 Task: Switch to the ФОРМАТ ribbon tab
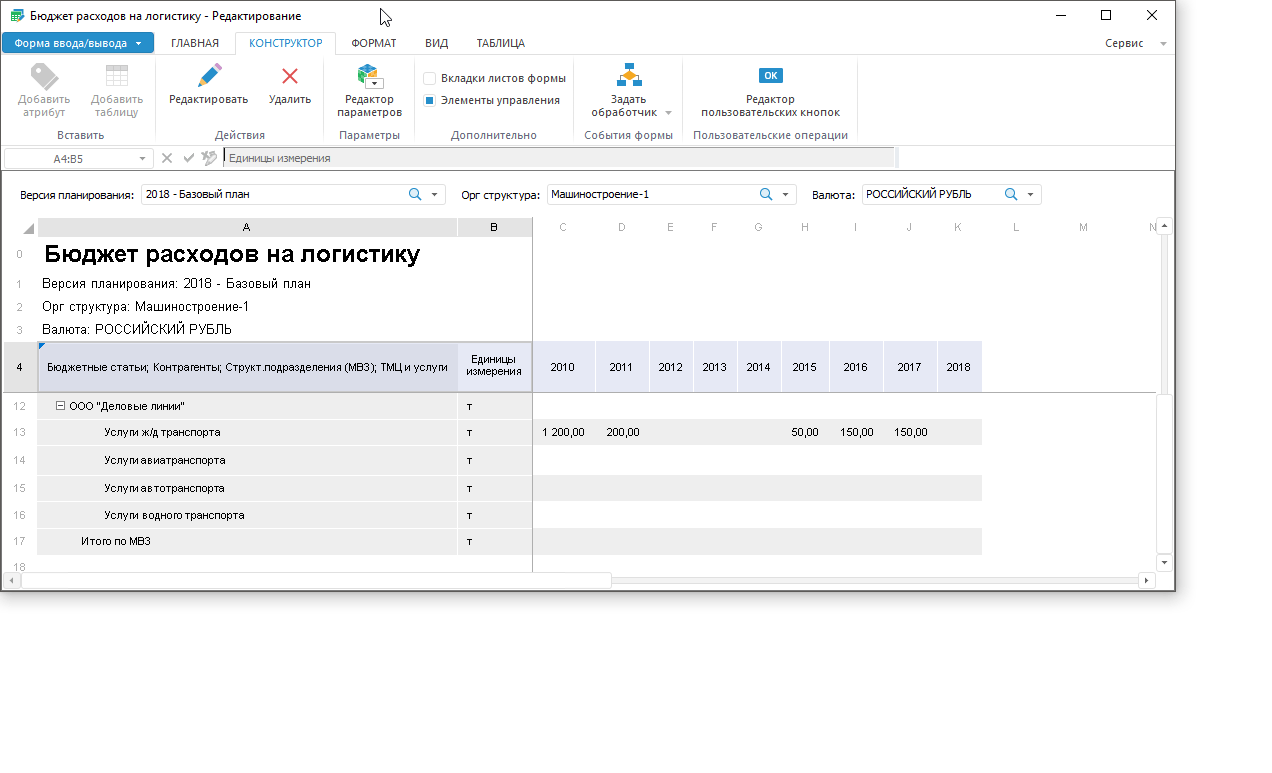click(374, 43)
